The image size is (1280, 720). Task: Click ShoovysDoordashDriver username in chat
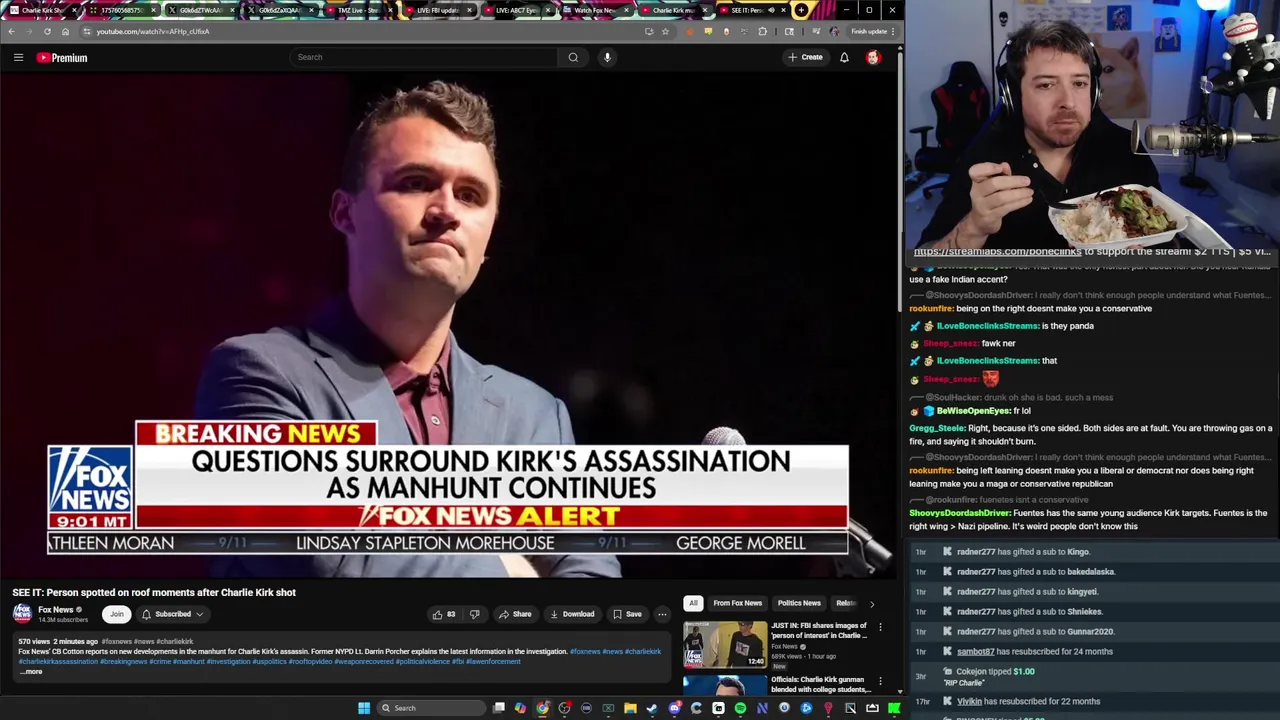(x=959, y=513)
